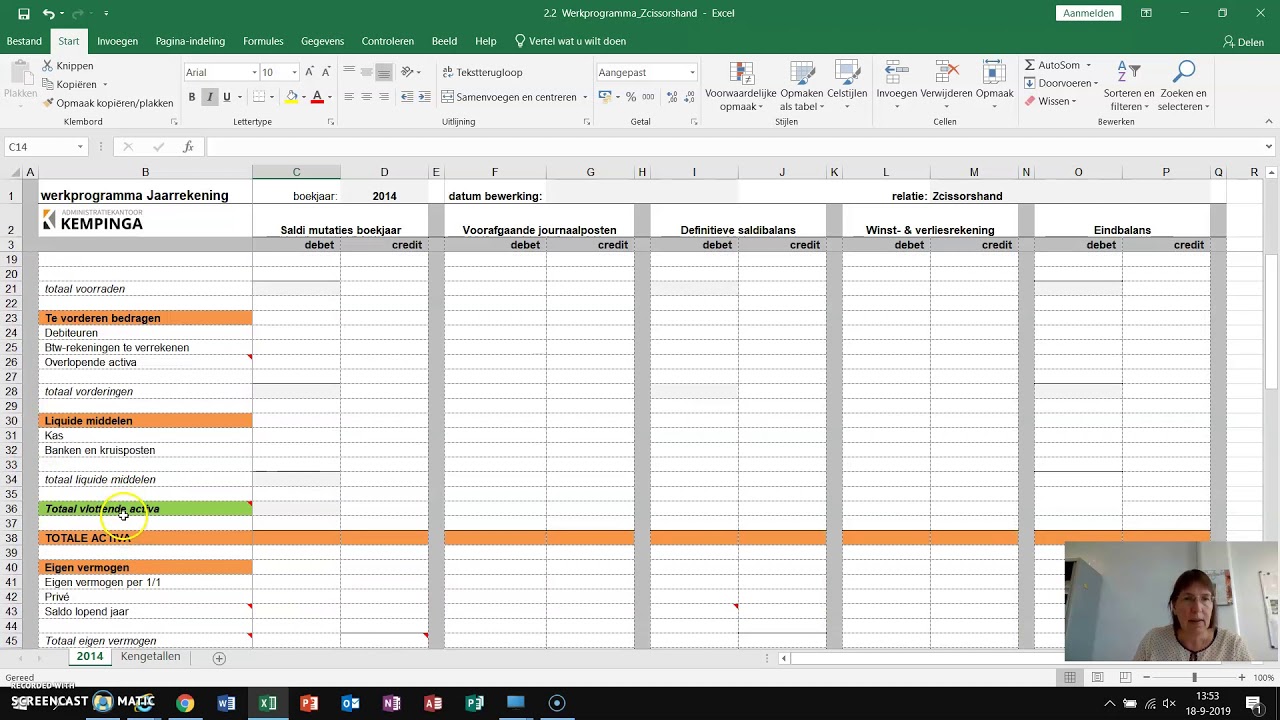This screenshot has width=1280, height=720.
Task: Click the text orientation icon
Action: click(408, 72)
